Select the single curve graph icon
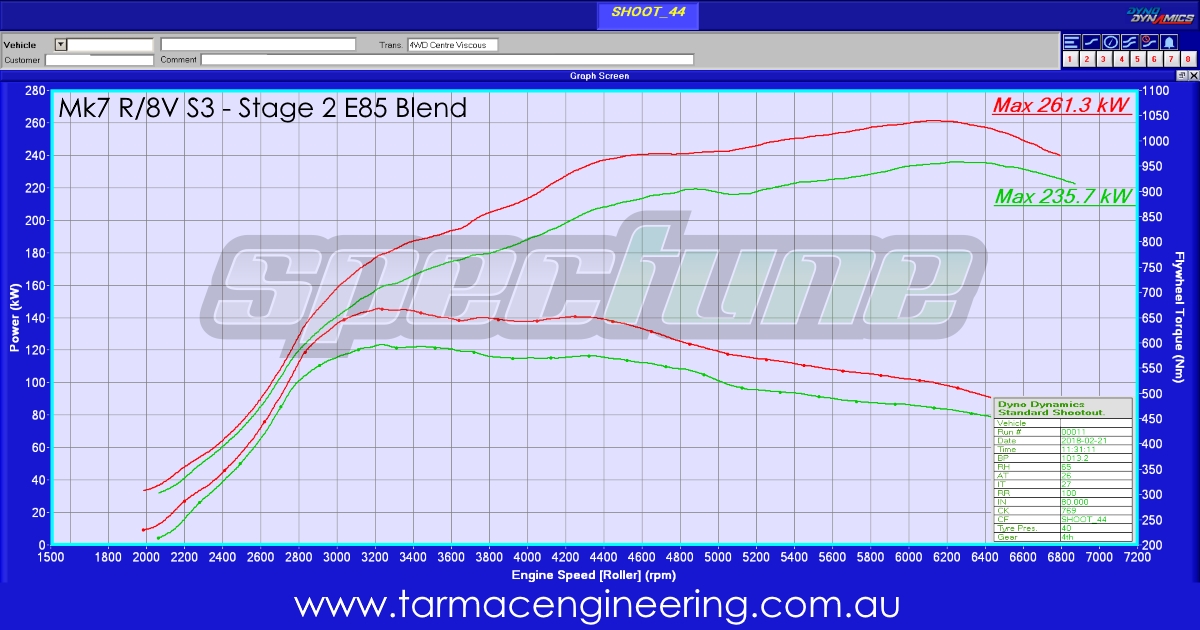 pyautogui.click(x=1090, y=42)
